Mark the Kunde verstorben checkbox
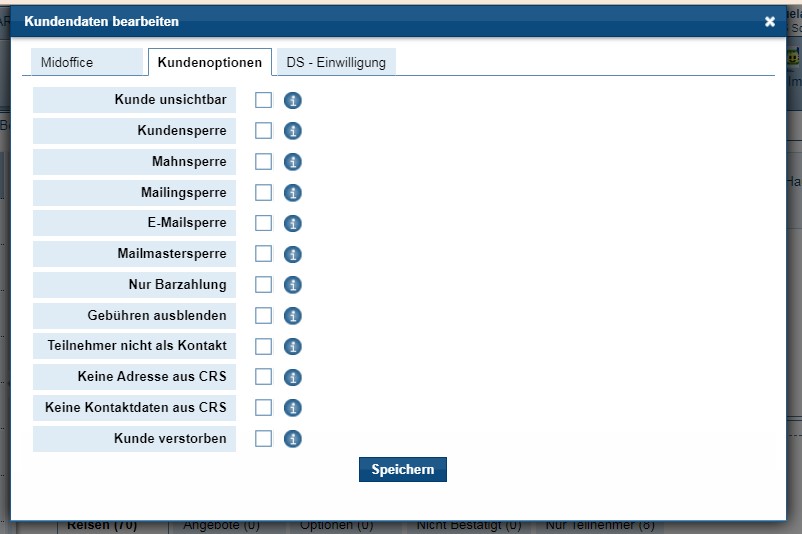Viewport: 802px width, 534px height. tap(263, 439)
